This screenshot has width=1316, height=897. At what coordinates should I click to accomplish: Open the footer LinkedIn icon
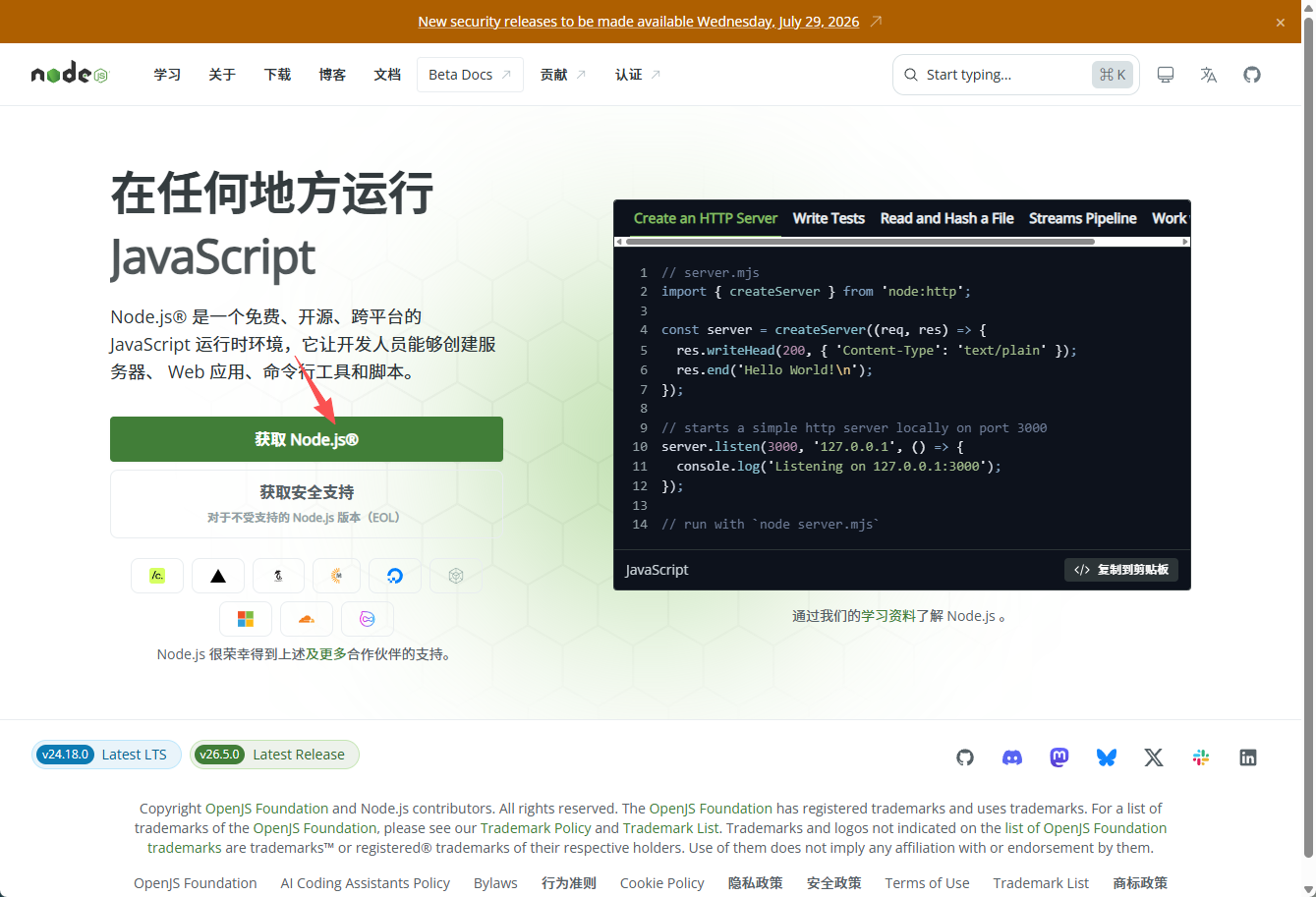click(1248, 757)
